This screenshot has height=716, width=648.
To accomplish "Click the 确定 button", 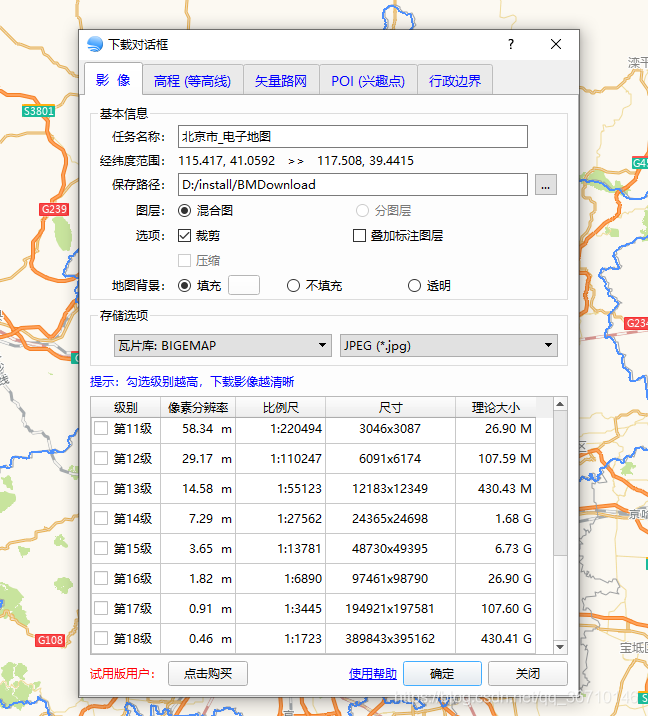I will coord(442,674).
